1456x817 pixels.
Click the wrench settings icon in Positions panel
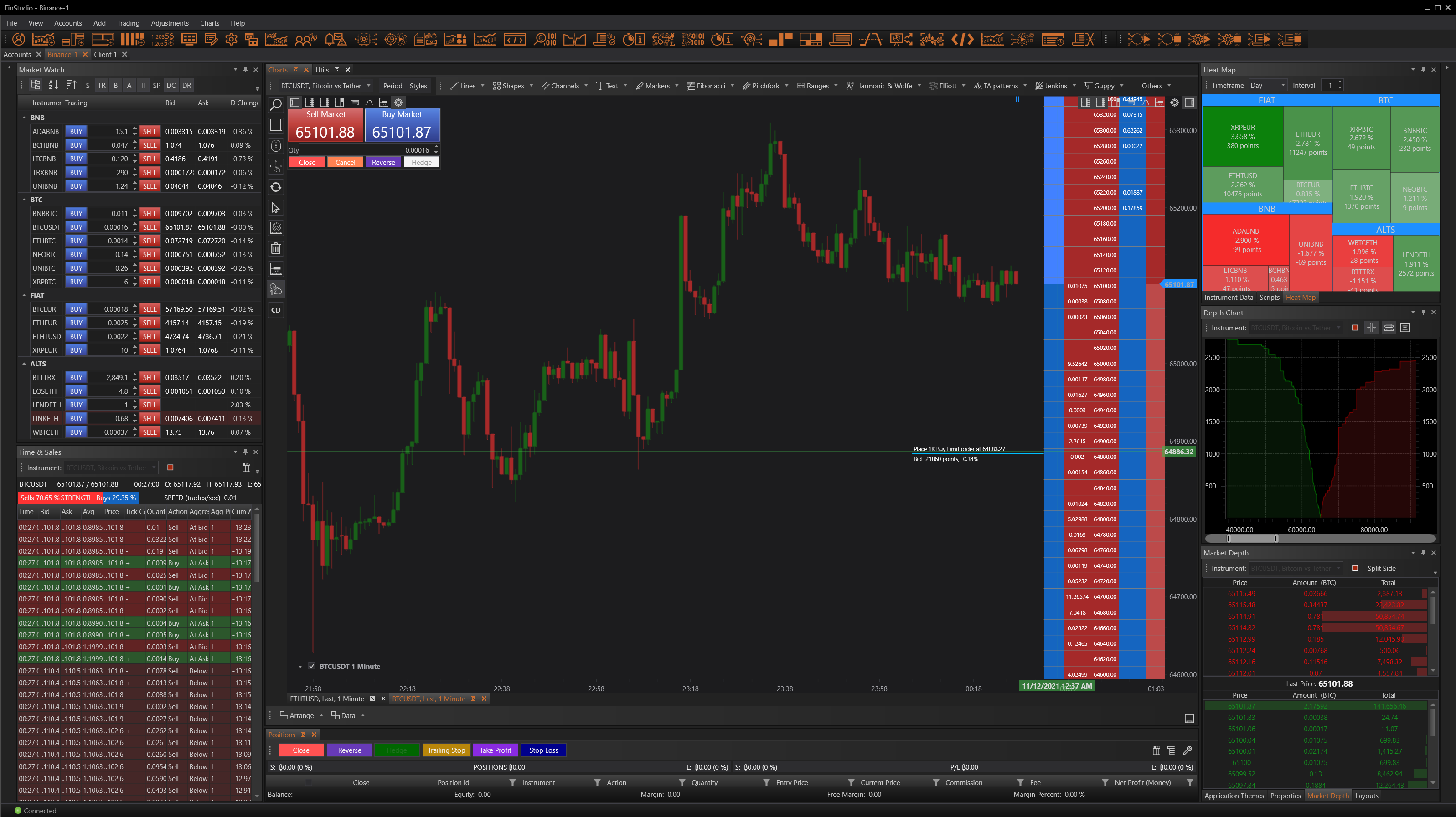click(1188, 750)
